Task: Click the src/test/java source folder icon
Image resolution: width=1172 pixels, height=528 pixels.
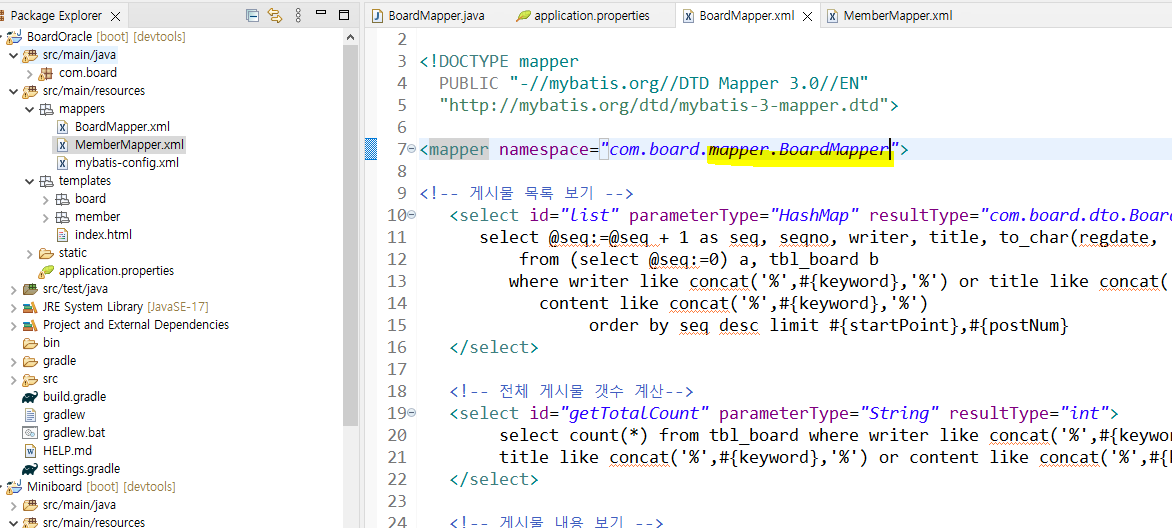Action: [x=30, y=289]
